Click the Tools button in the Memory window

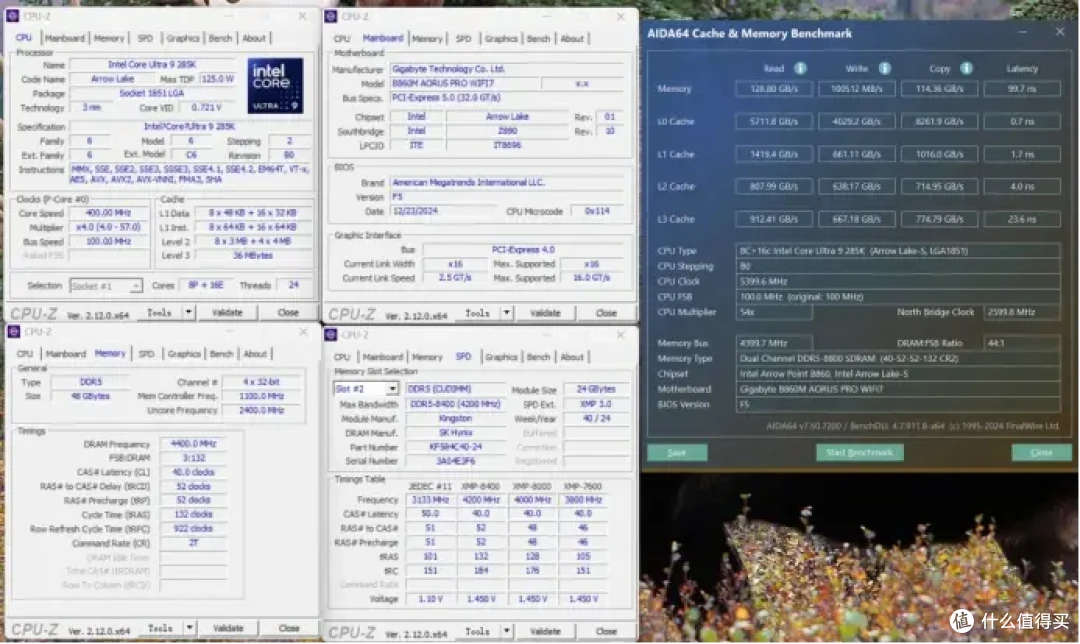click(160, 627)
